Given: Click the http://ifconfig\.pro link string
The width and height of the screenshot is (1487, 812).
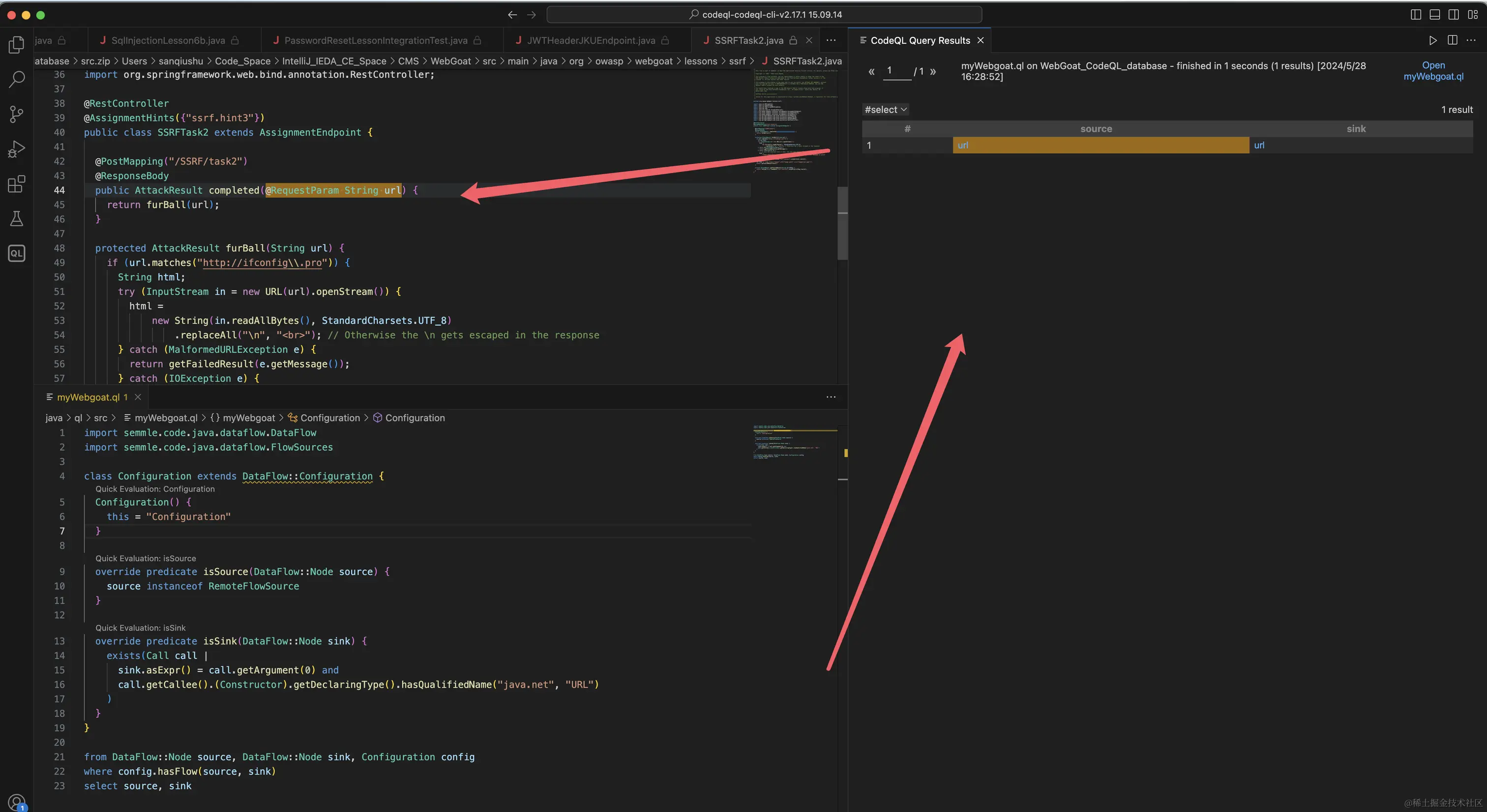Looking at the screenshot, I should (x=262, y=262).
